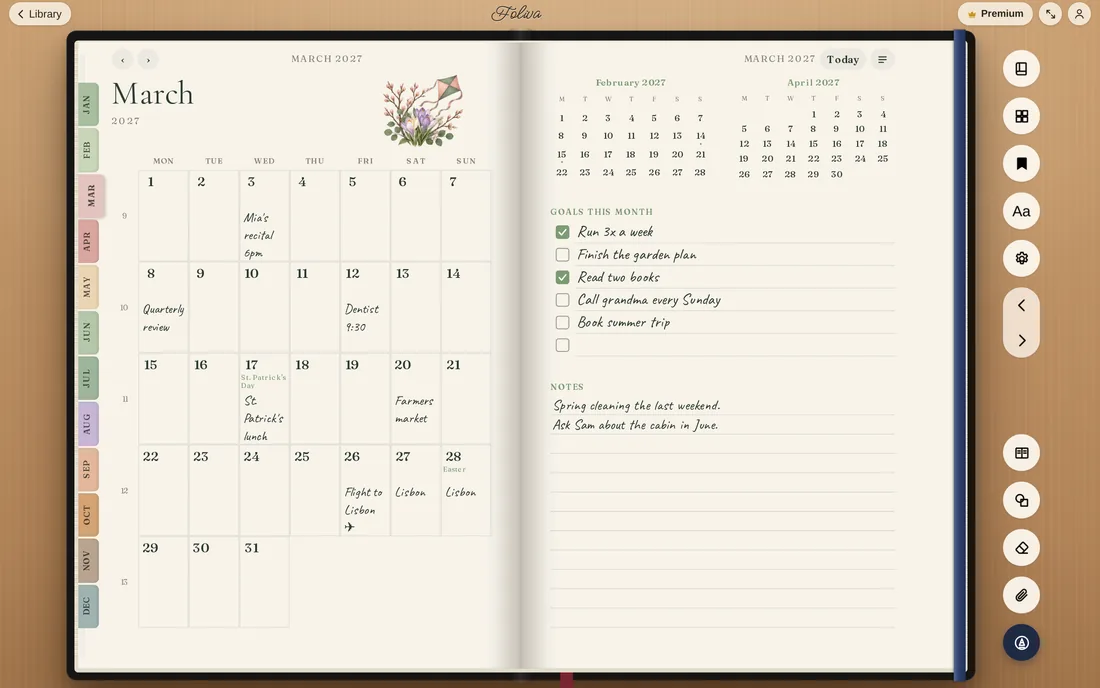Image resolution: width=1100 pixels, height=688 pixels.
Task: Uncheck the 'Run 3x a week' goal
Action: [x=562, y=232]
